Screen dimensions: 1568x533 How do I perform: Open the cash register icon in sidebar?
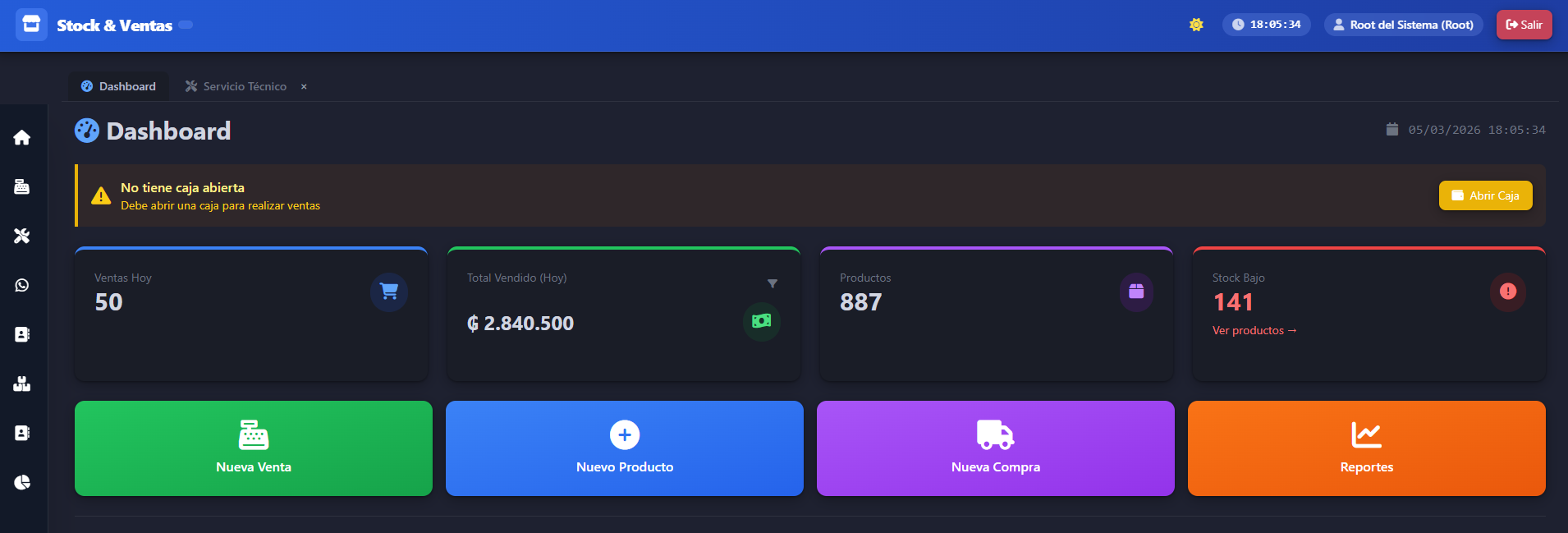22,187
